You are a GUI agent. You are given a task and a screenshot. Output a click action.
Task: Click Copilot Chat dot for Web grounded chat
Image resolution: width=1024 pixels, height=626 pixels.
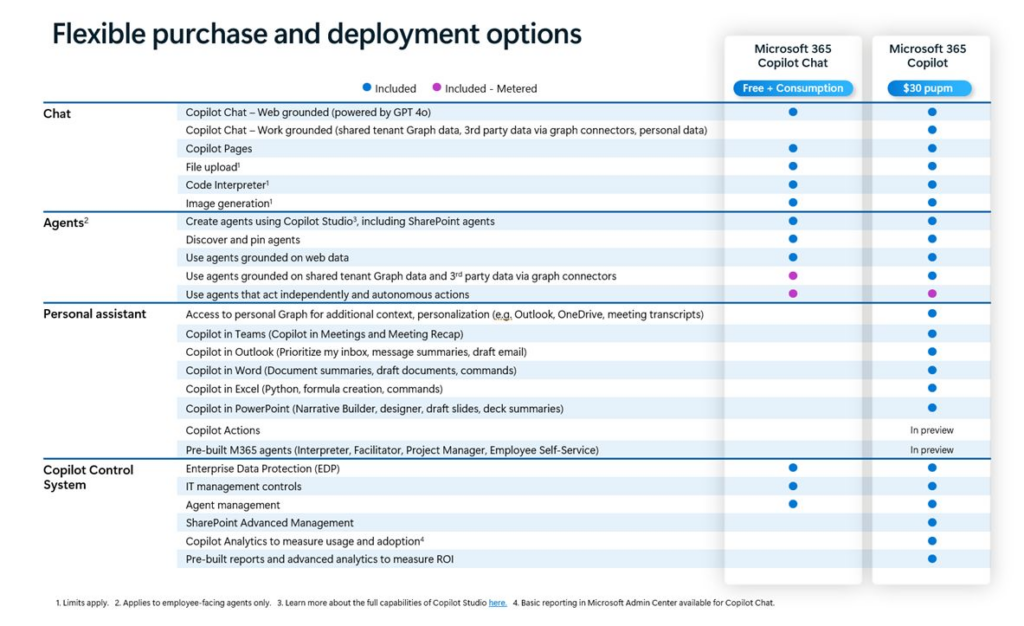793,112
